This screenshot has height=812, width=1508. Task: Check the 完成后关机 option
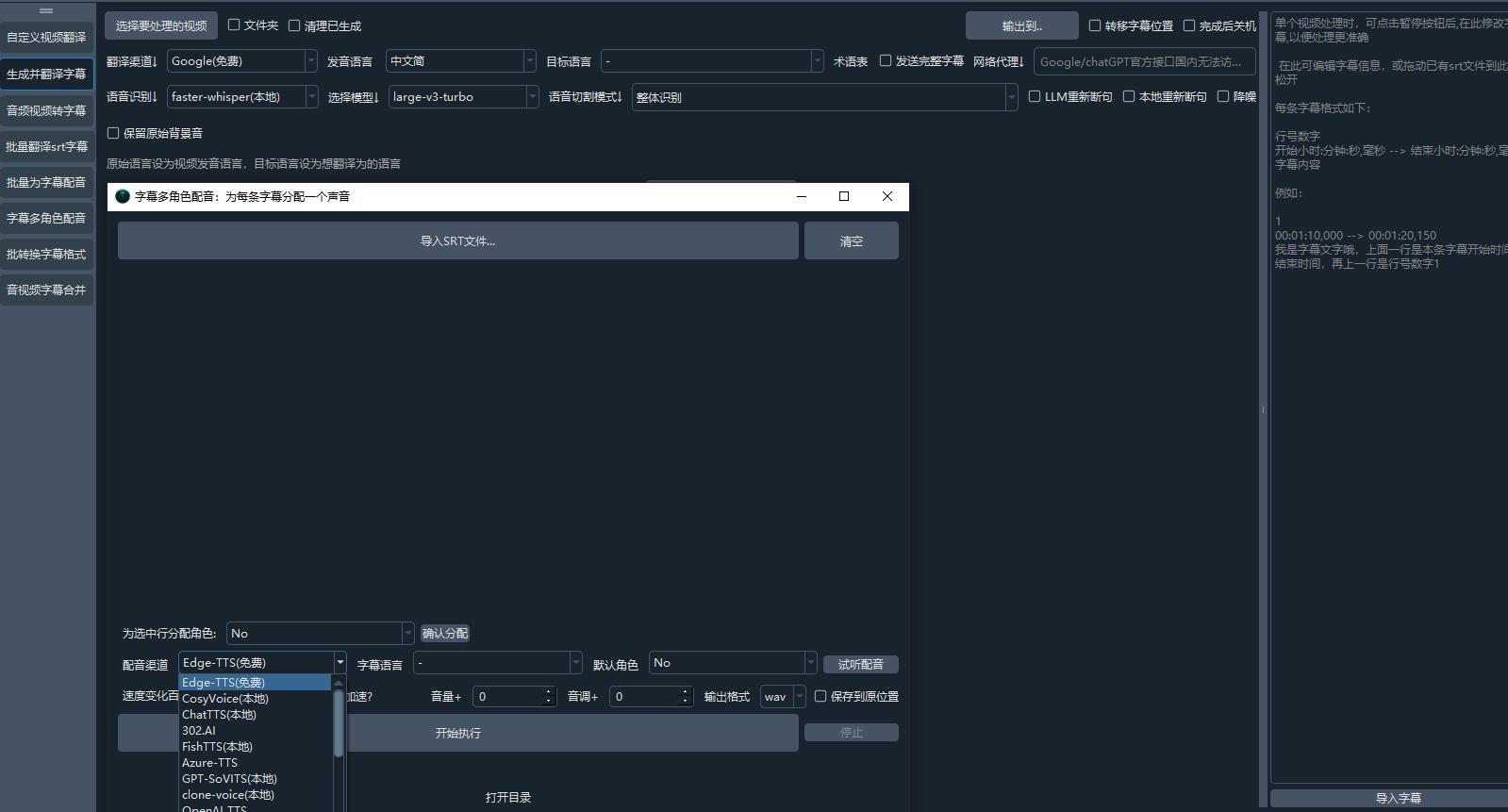pos(1189,26)
